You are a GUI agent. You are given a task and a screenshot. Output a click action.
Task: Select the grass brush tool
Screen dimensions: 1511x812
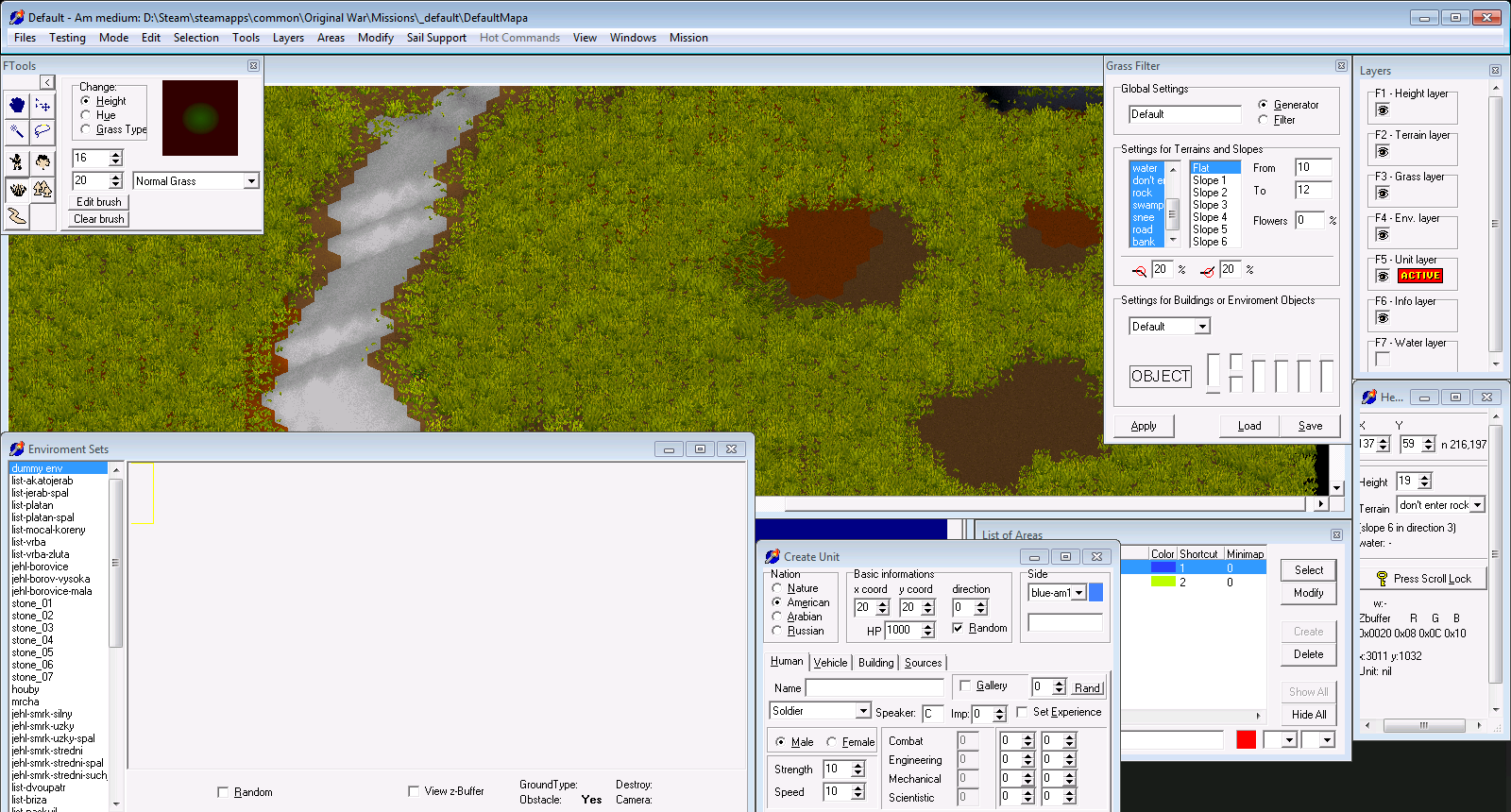click(17, 190)
